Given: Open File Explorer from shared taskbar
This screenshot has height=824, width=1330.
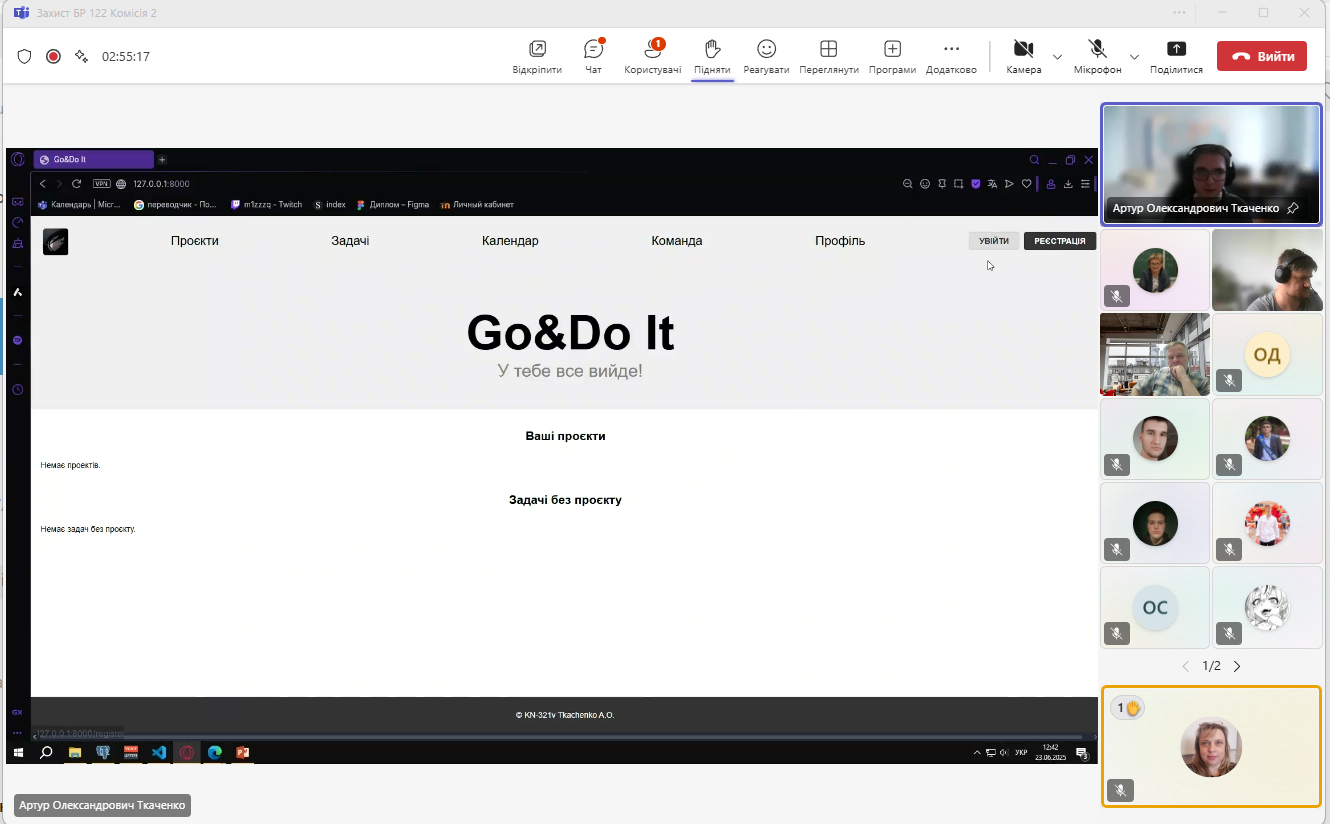Looking at the screenshot, I should (x=75, y=752).
